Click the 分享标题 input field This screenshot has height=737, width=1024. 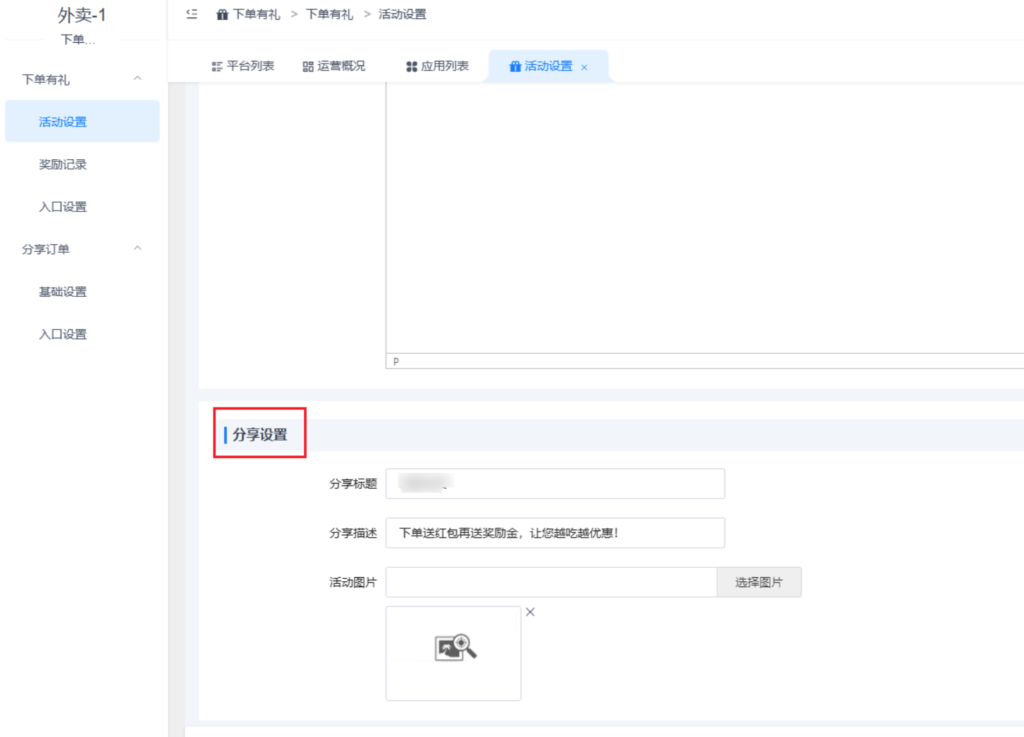(555, 483)
